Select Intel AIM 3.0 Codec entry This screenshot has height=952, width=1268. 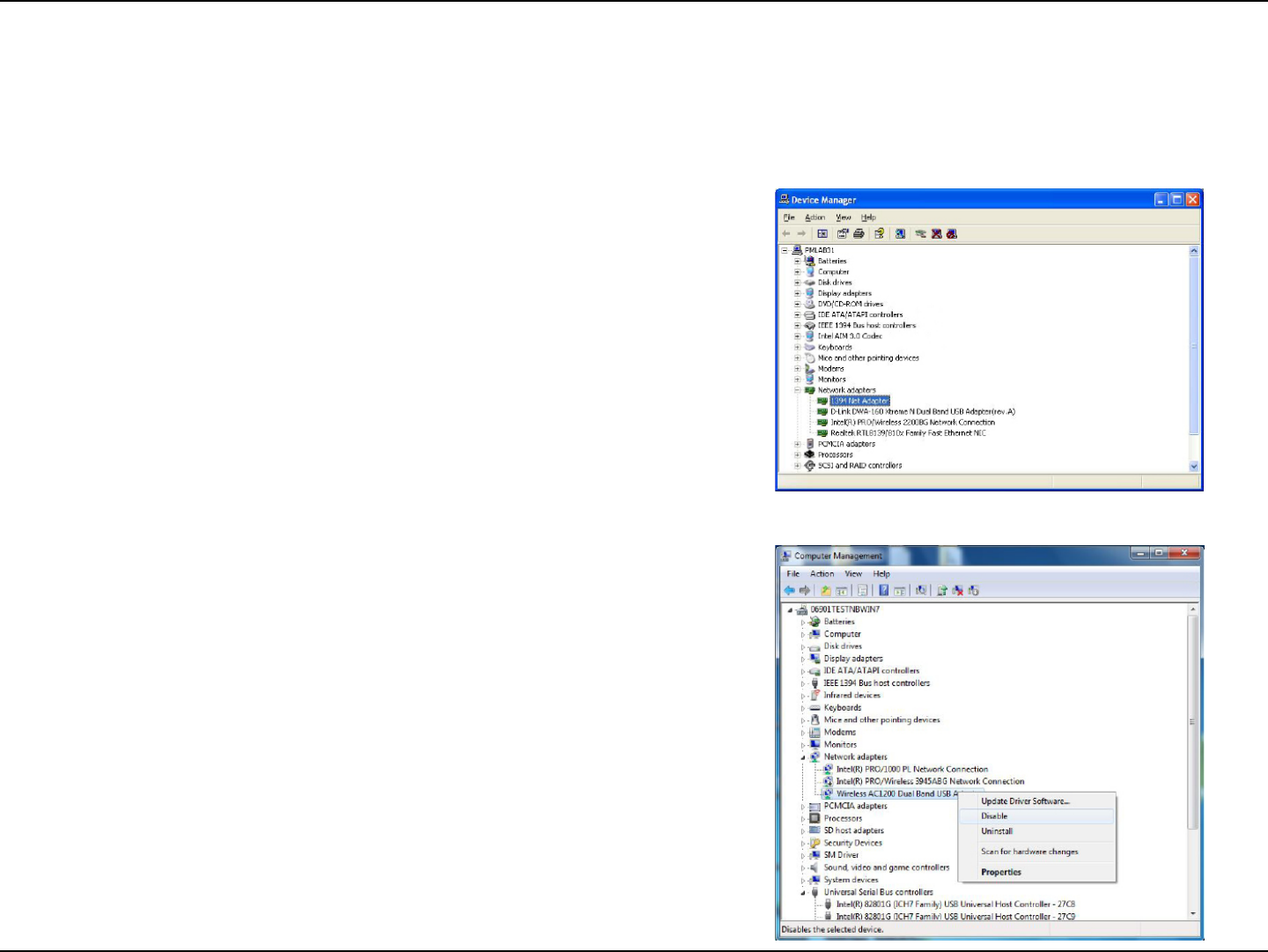click(x=850, y=336)
